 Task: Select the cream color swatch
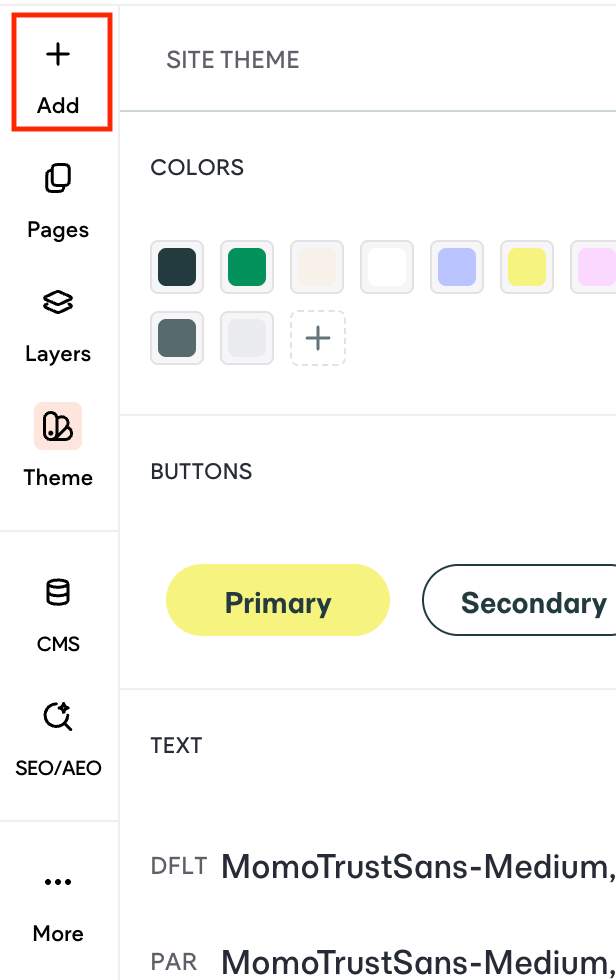(x=317, y=267)
